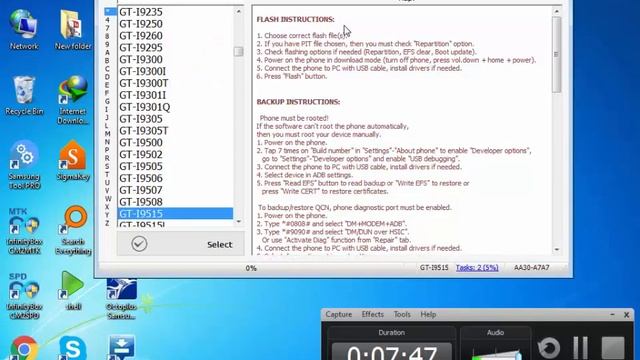Select GT-I9295 in model list
The height and width of the screenshot is (360, 640).
(175, 48)
